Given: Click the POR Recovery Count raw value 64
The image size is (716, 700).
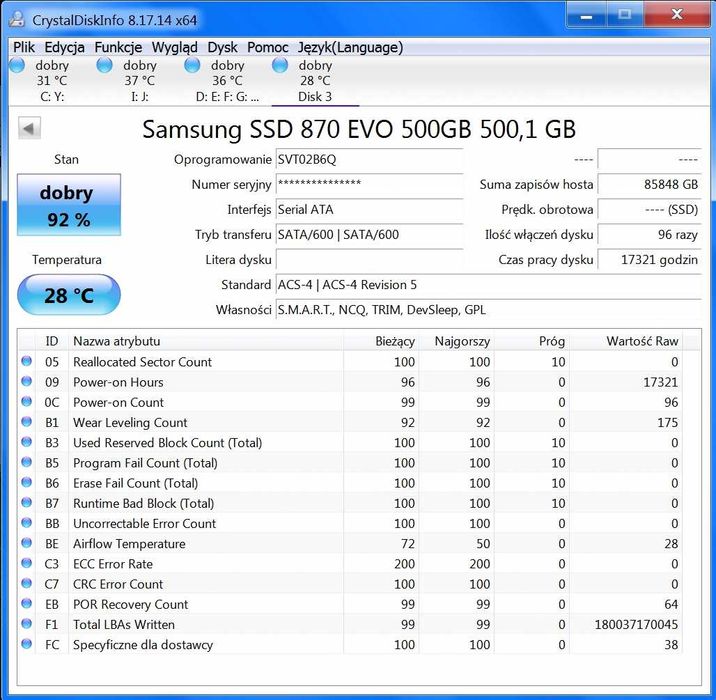Looking at the screenshot, I should 671,605.
